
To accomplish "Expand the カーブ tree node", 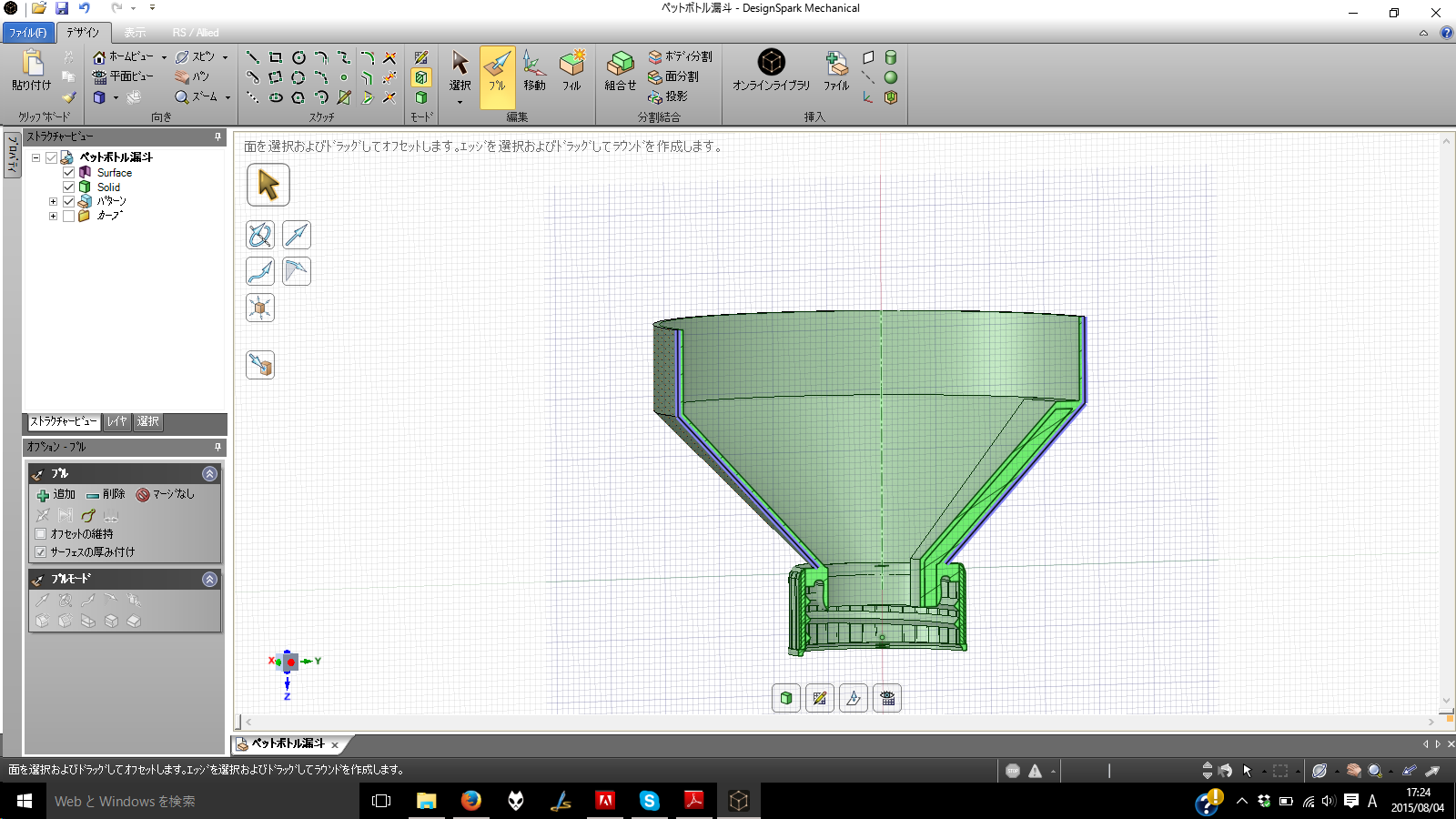I will point(53,216).
